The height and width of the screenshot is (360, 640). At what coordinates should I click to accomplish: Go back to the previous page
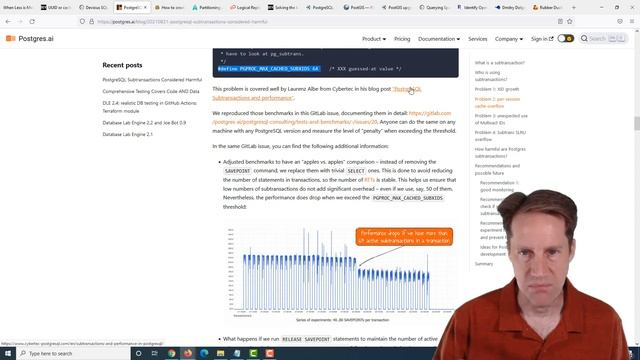pos(8,22)
